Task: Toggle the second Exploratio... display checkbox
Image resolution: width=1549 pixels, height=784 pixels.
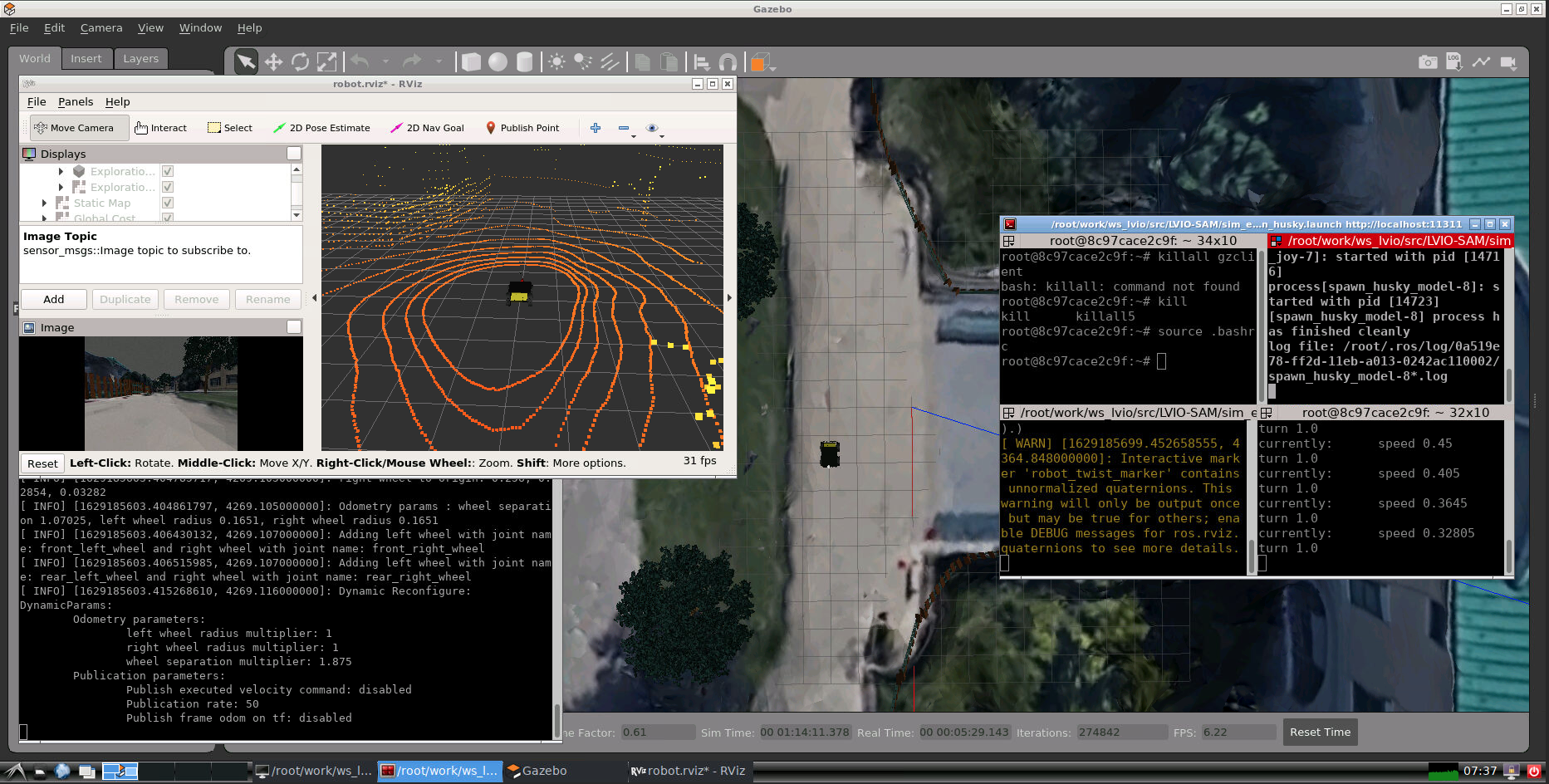Action: point(168,187)
